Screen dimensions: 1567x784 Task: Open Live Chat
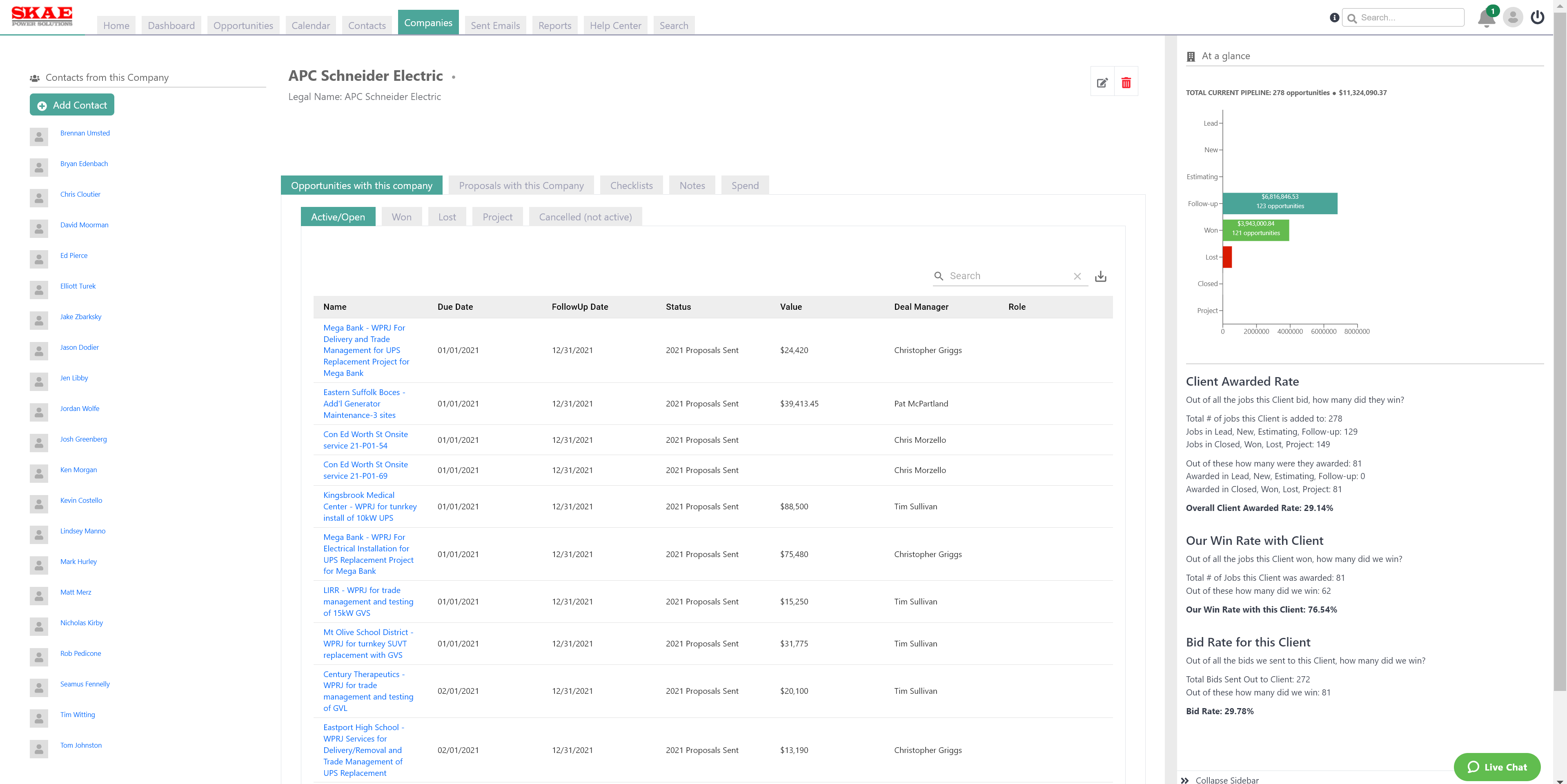pyautogui.click(x=1496, y=767)
